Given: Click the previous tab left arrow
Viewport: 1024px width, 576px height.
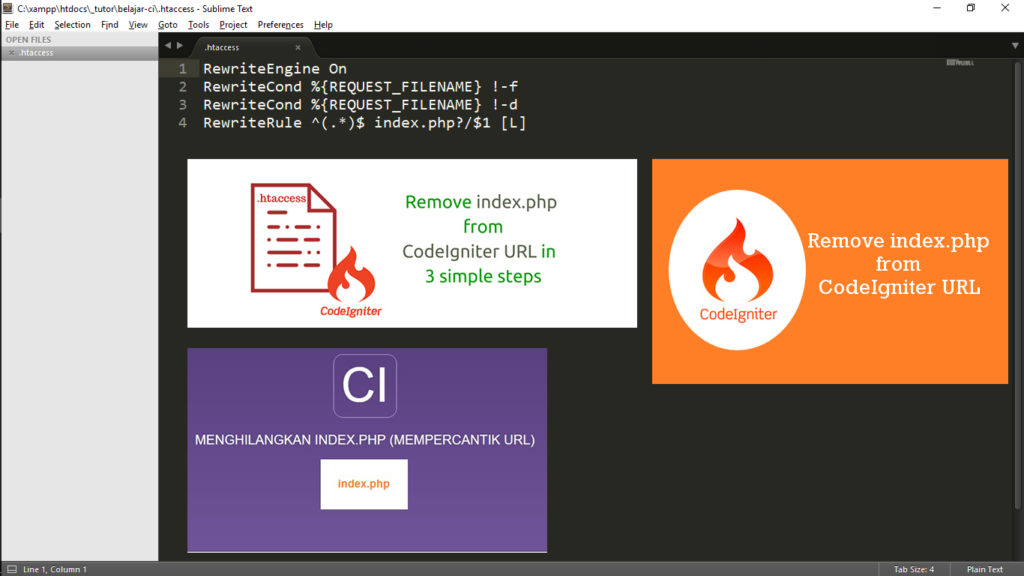Looking at the screenshot, I should [168, 46].
